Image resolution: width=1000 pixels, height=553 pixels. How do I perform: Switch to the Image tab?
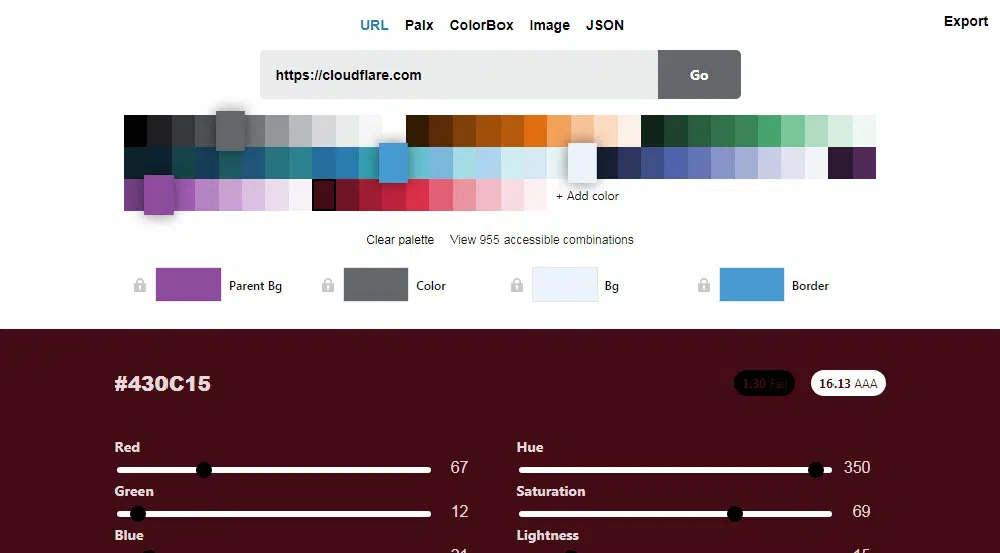(x=549, y=25)
